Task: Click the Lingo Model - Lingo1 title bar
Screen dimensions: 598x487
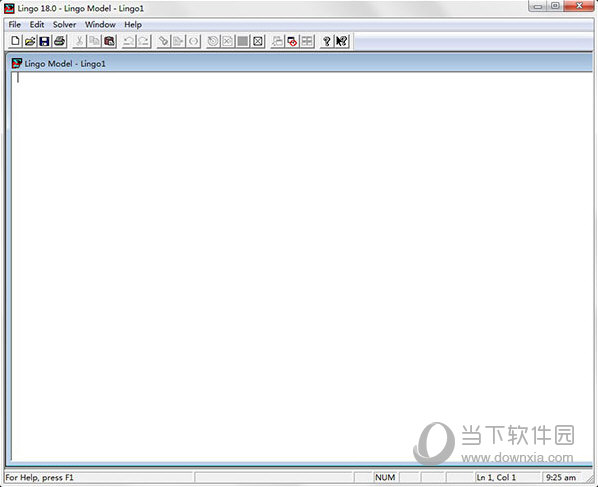Action: 301,63
